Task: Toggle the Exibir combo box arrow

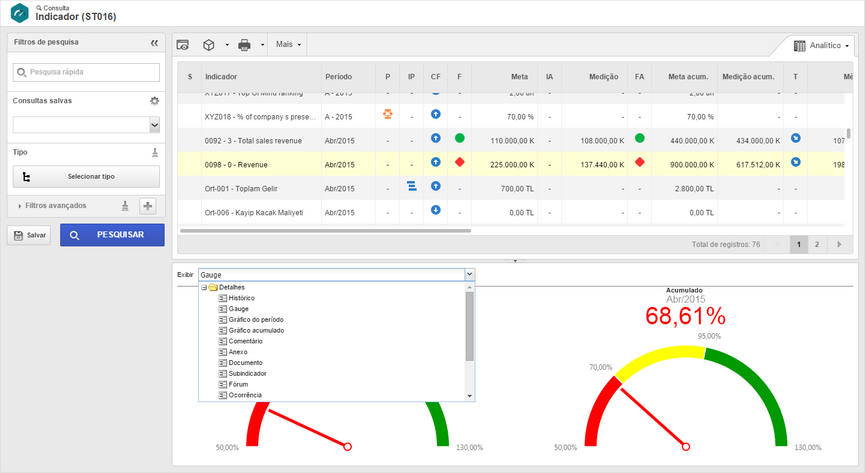Action: tap(469, 274)
